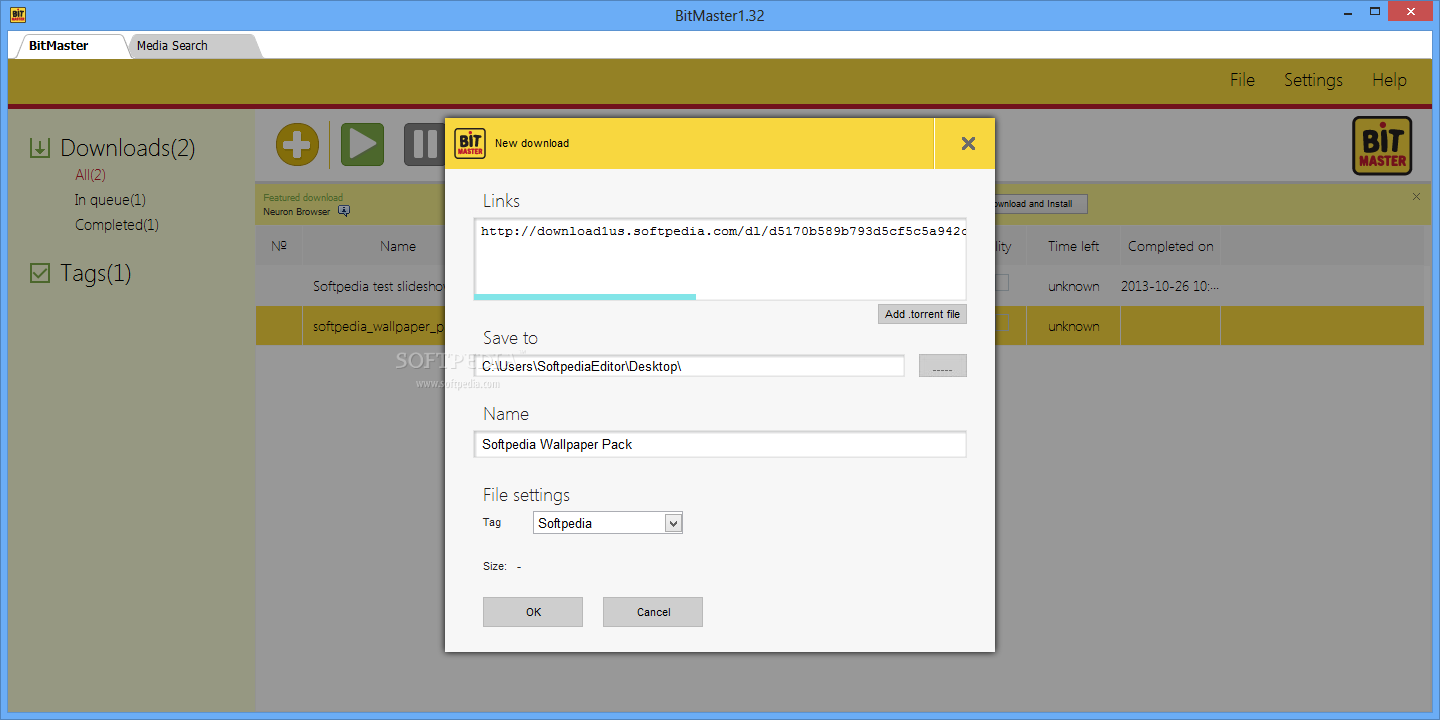Click the Neuron Browser download icon
The height and width of the screenshot is (720, 1440).
[343, 211]
